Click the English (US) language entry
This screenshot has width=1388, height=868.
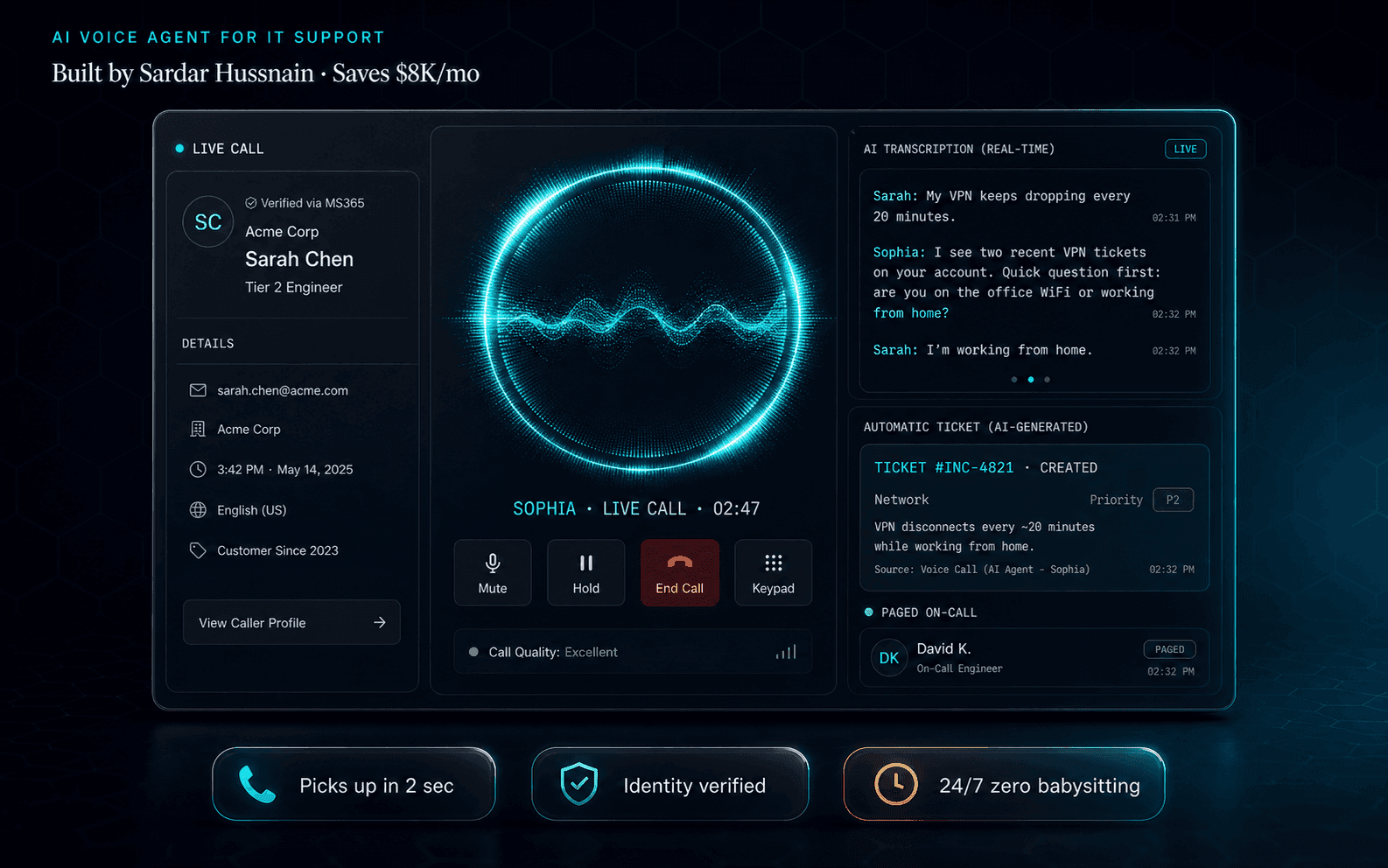(252, 509)
